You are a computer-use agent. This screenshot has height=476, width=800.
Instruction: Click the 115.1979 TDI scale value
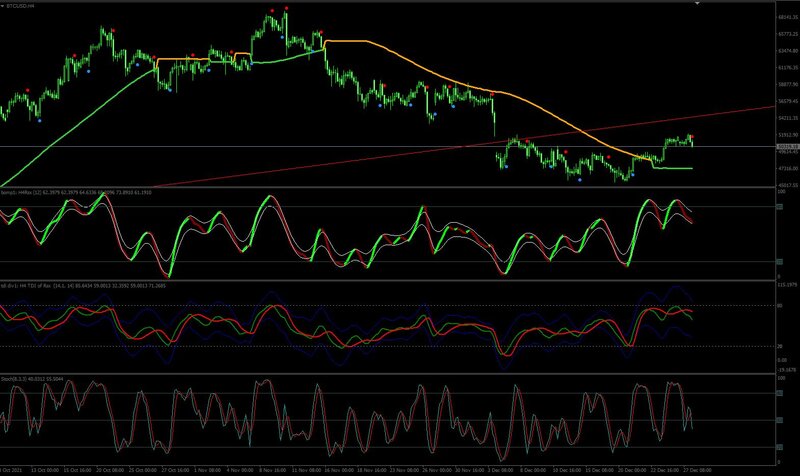tap(788, 285)
